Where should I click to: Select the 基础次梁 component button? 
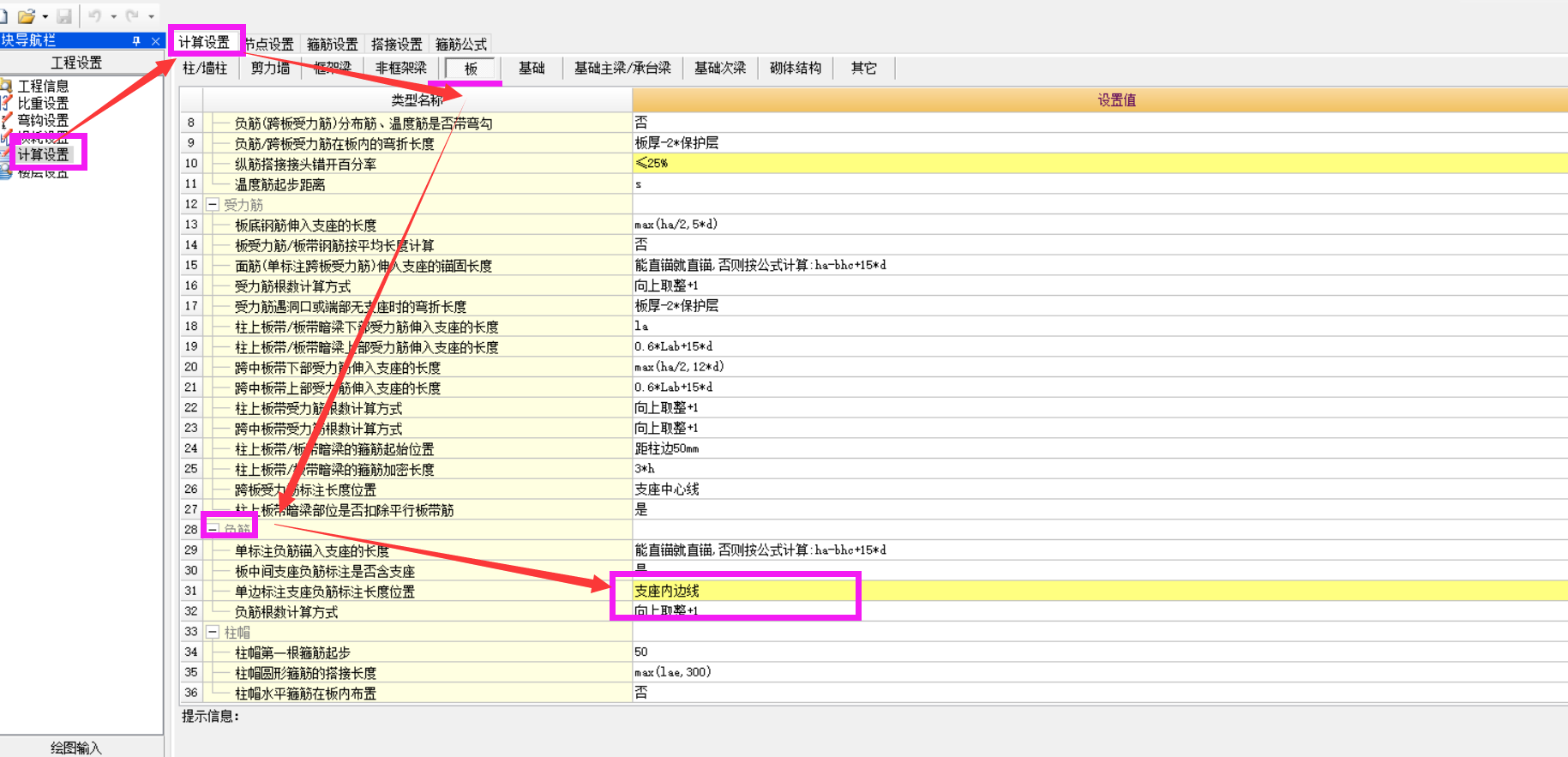pos(720,68)
